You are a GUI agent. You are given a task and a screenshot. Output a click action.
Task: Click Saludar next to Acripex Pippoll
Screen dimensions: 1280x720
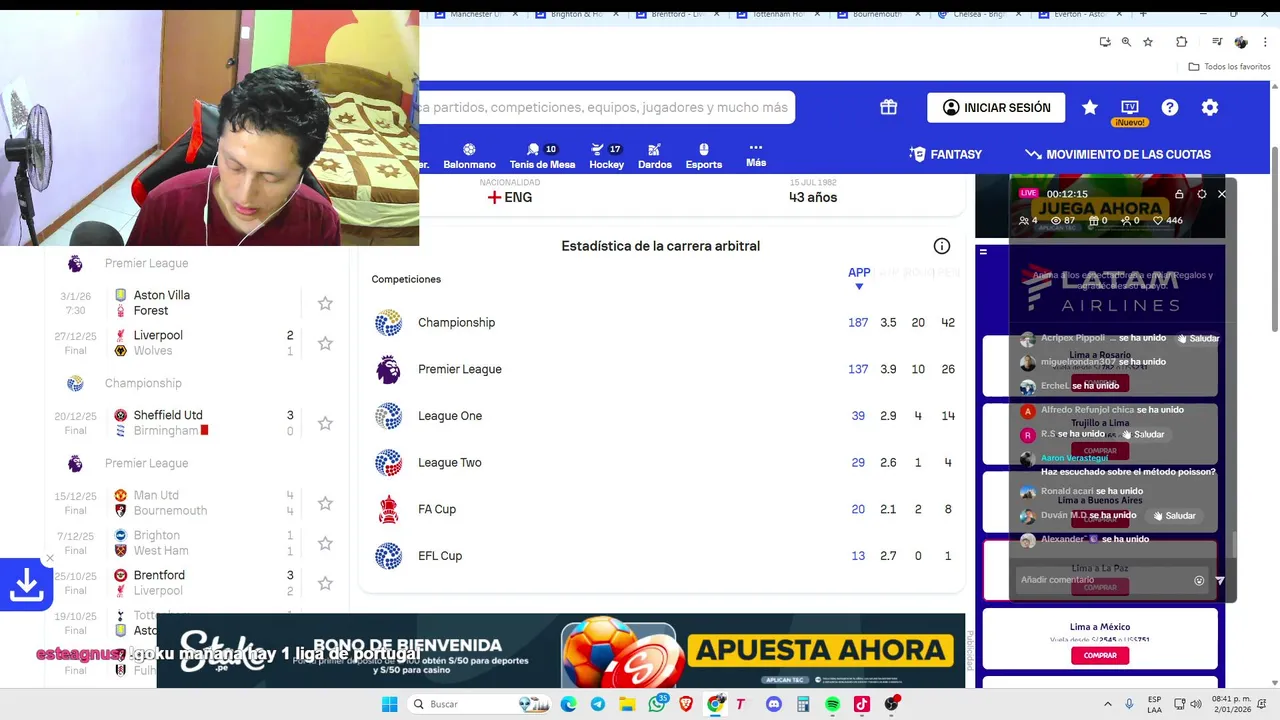point(1198,338)
